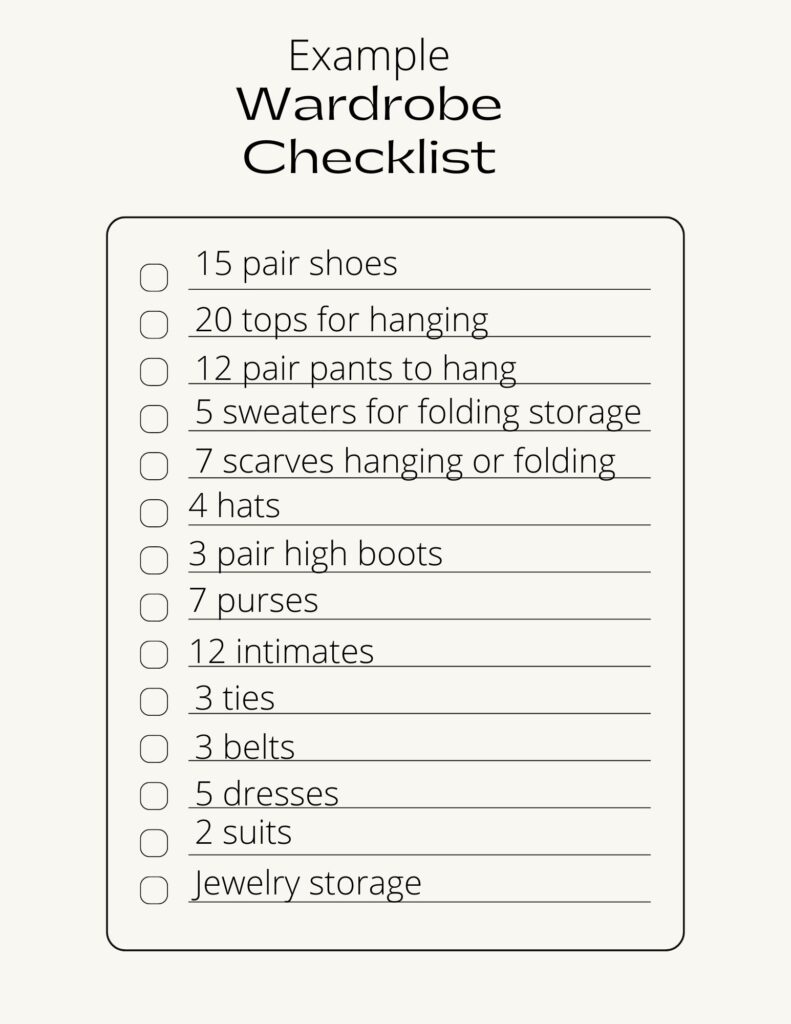Click the 3 pair high boots text
Viewport: 791px width, 1024px height.
(315, 554)
